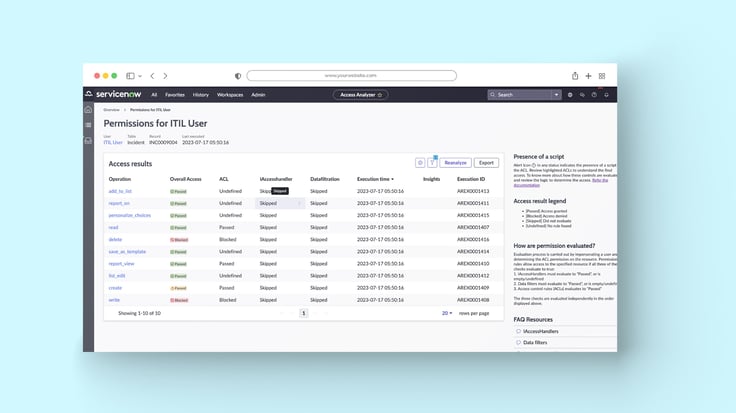Viewport: 736px width, 413px height.
Task: Focus the browser address bar
Action: (352, 76)
